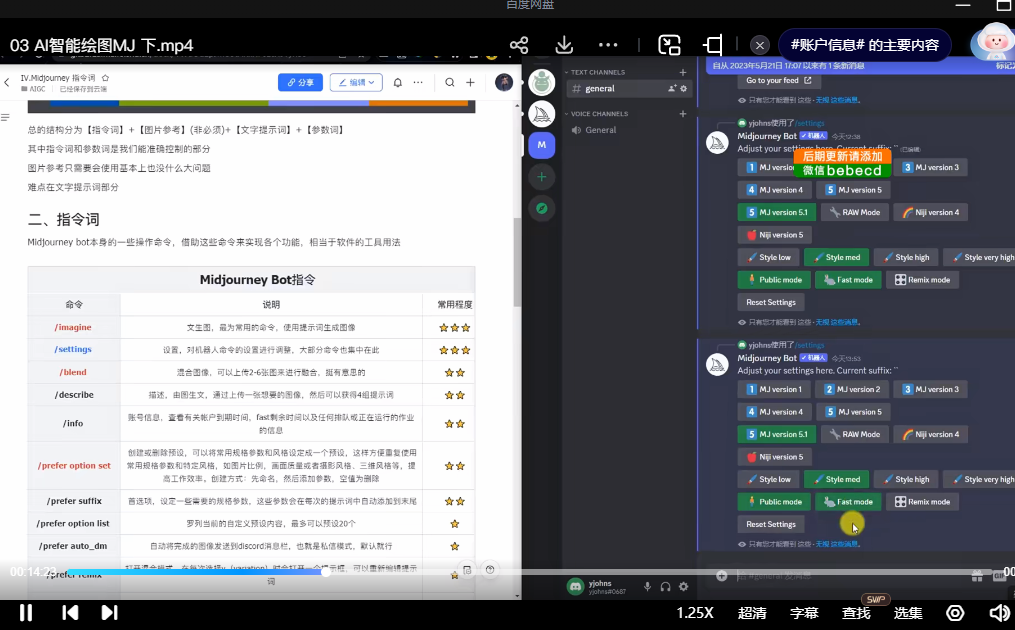
Task: Click Reset Settings in lower message
Action: click(x=770, y=524)
